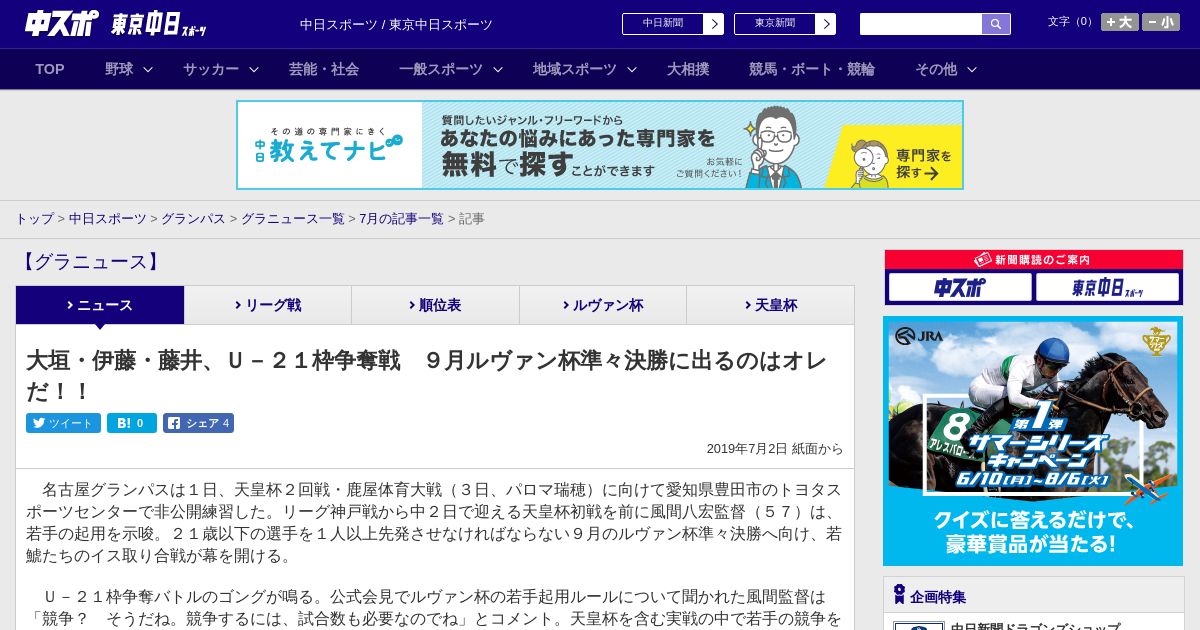Open the JRA サマーシリーズ campaign ad
The height and width of the screenshot is (630, 1200).
[1033, 441]
